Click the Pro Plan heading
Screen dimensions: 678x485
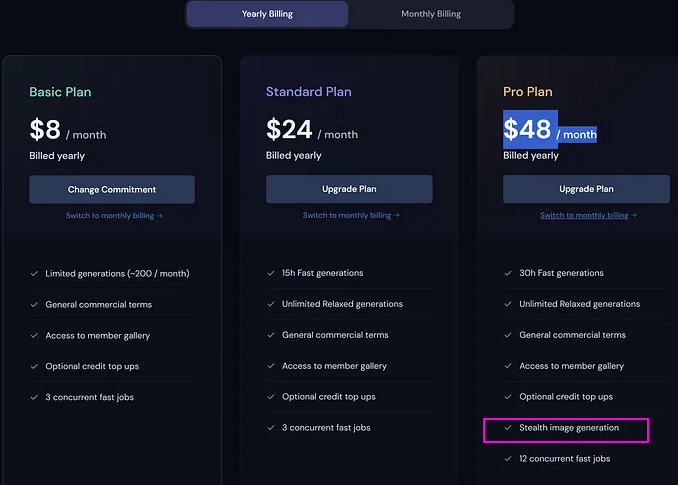(527, 92)
